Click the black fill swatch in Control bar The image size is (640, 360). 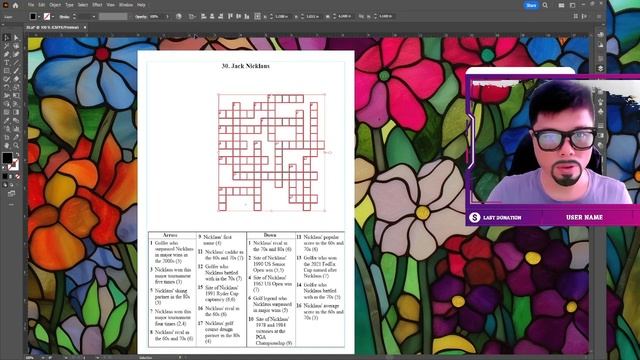click(33, 16)
